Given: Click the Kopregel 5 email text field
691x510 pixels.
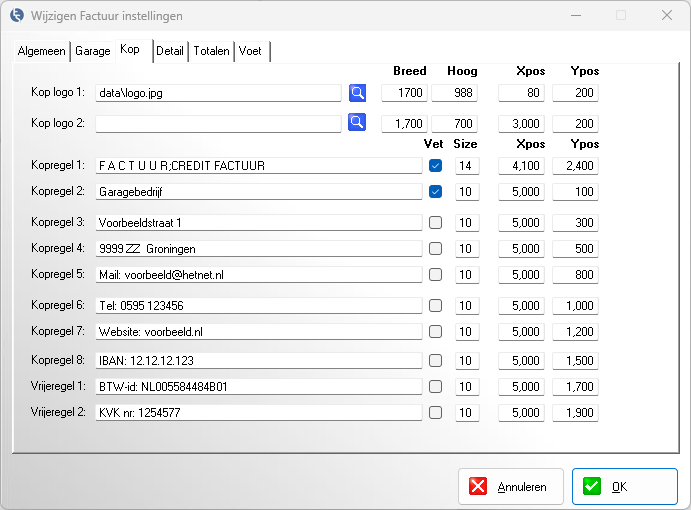Looking at the screenshot, I should [258, 275].
